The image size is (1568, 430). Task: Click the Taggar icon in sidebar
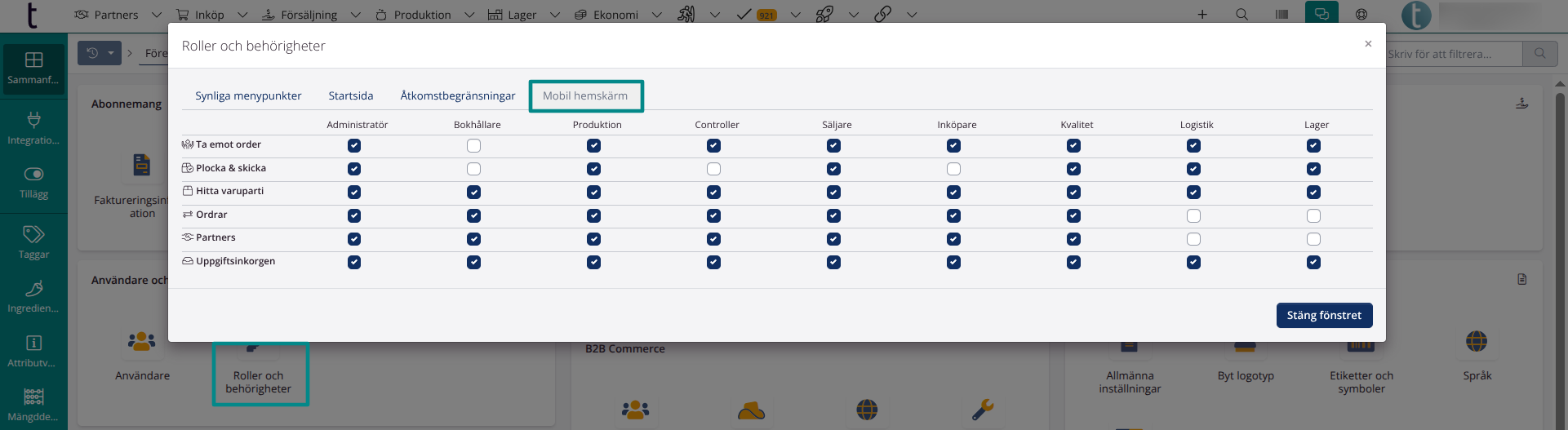tap(33, 242)
